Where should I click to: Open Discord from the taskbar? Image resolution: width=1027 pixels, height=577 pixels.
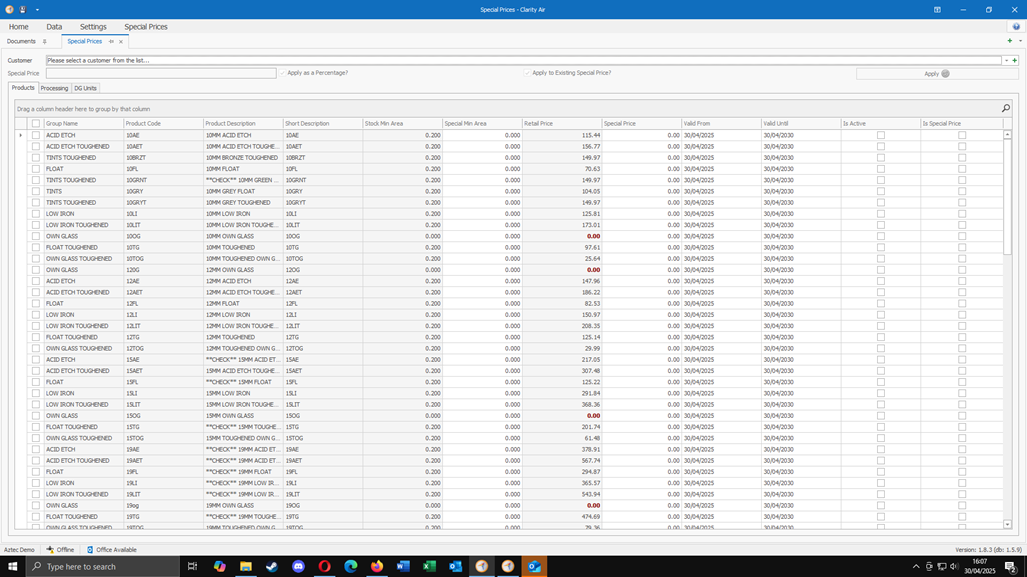pos(298,567)
